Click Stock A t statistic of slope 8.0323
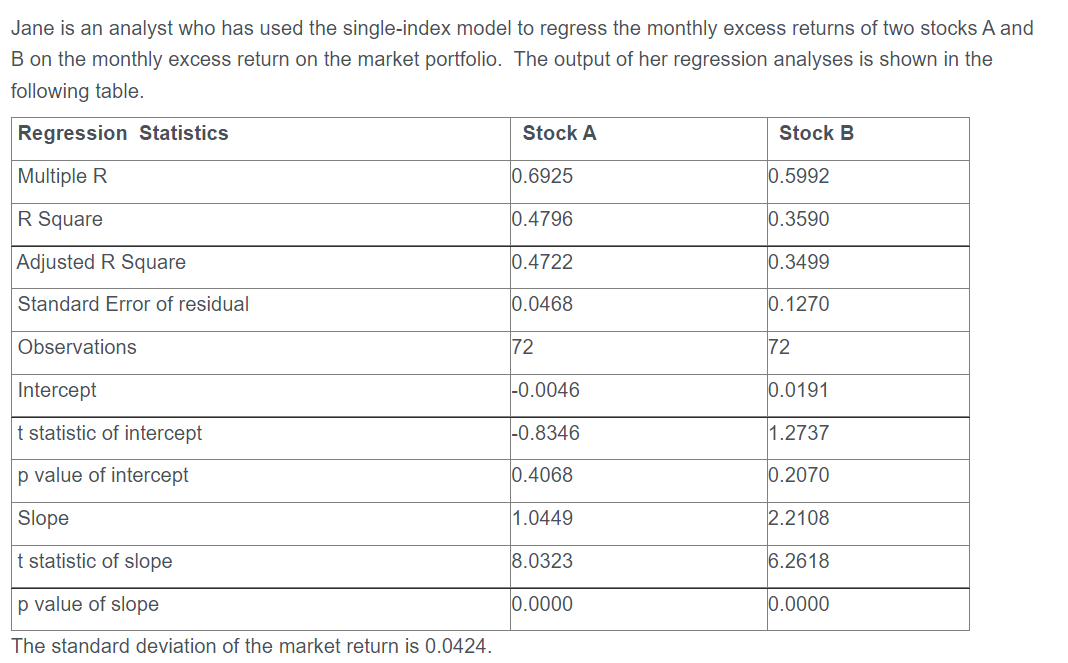Viewport: 1068px width, 663px height. click(542, 561)
